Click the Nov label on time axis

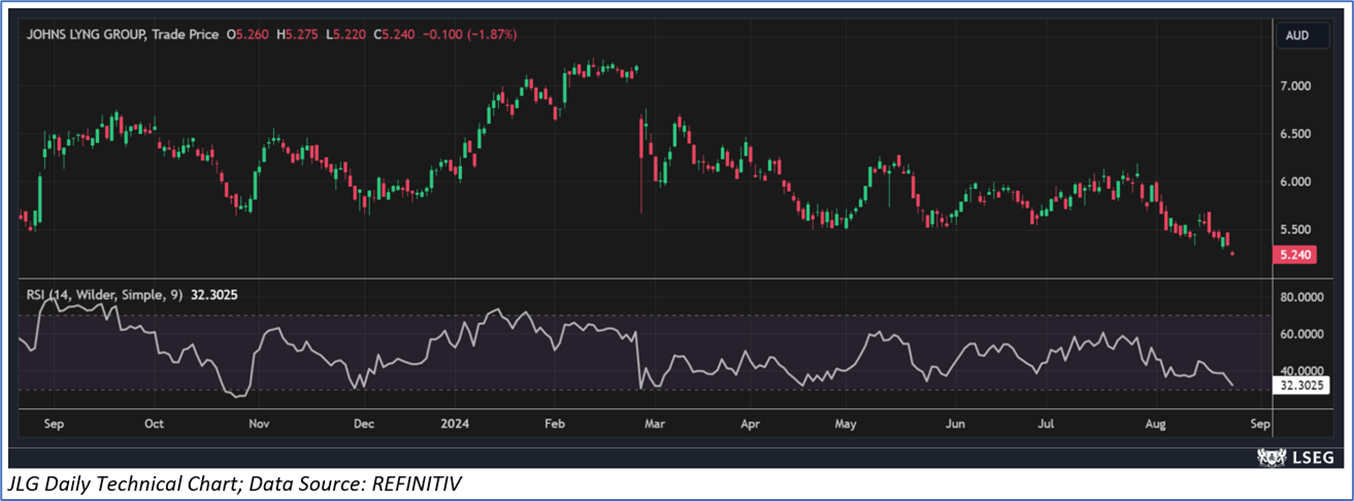[259, 424]
